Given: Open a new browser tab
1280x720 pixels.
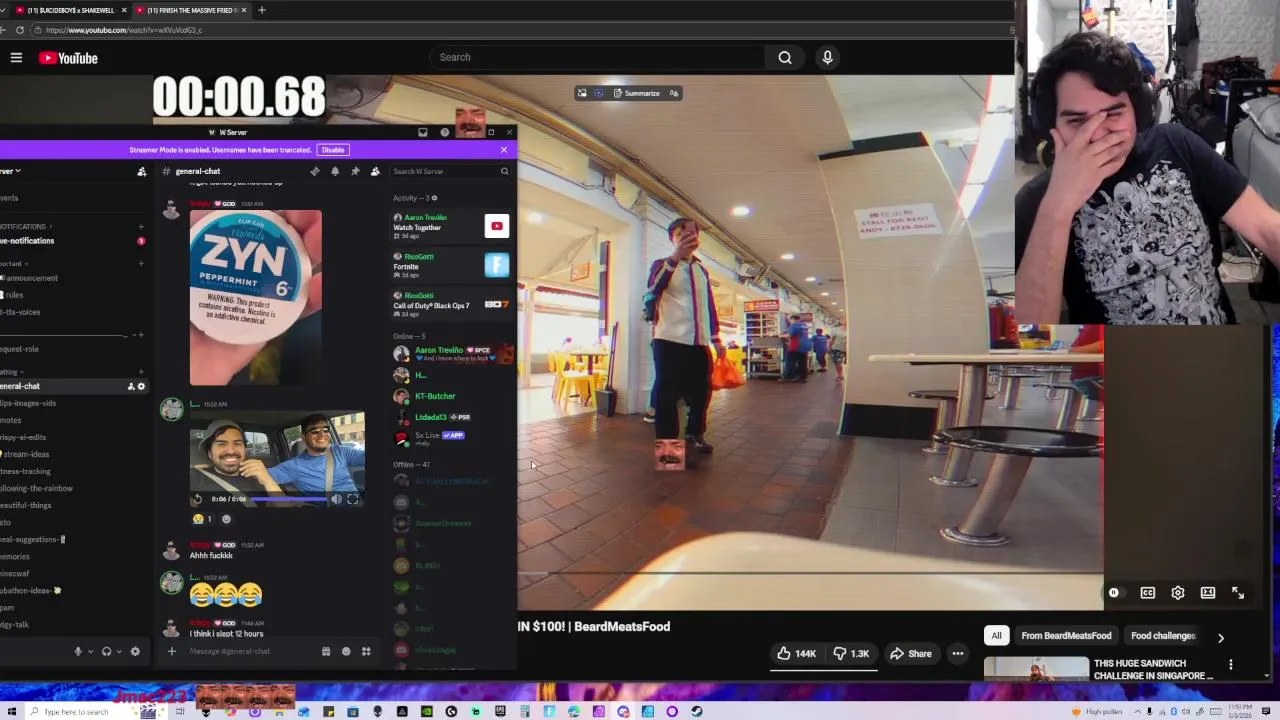Looking at the screenshot, I should [261, 10].
